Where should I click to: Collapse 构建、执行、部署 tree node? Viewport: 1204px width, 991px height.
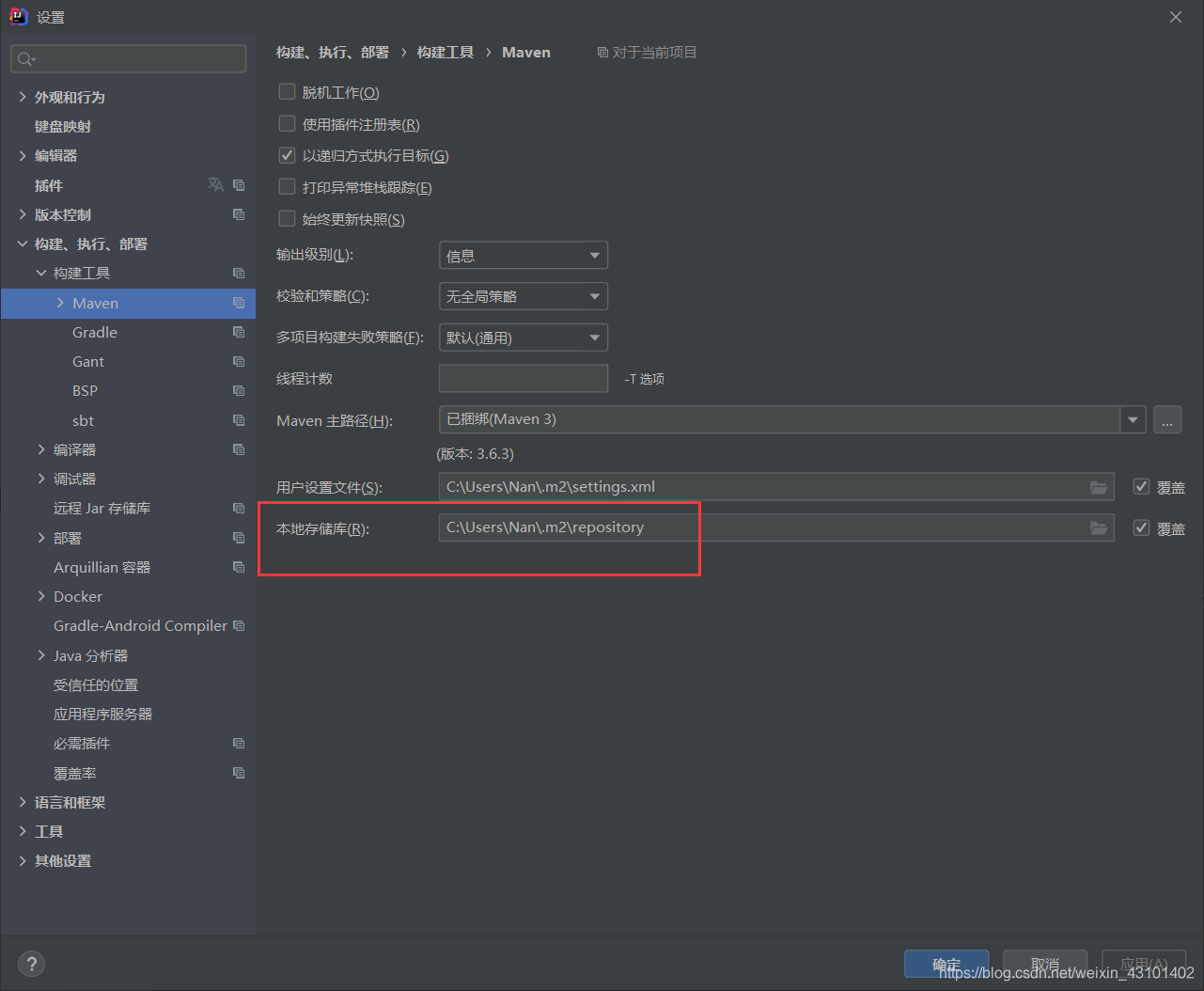(23, 244)
